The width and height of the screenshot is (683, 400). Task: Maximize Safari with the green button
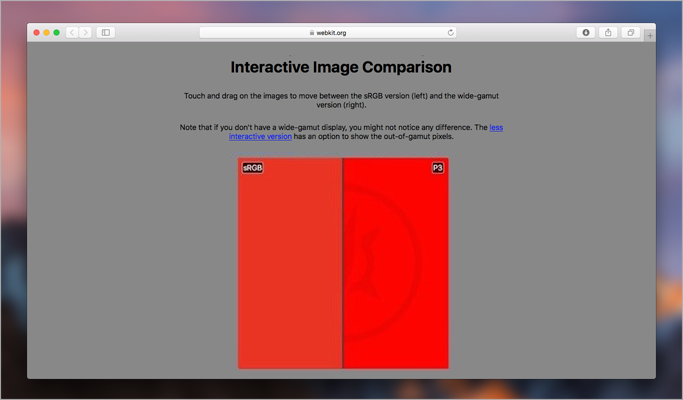pos(57,33)
